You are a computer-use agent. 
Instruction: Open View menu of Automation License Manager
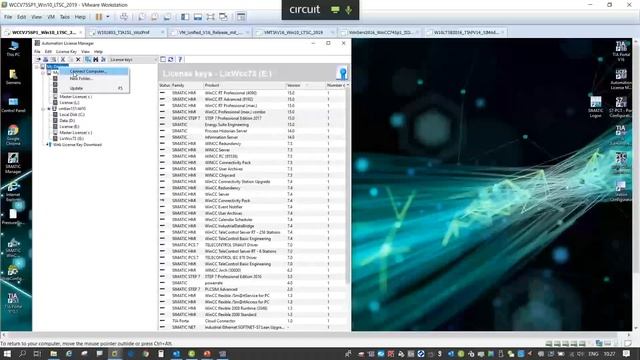pos(85,52)
